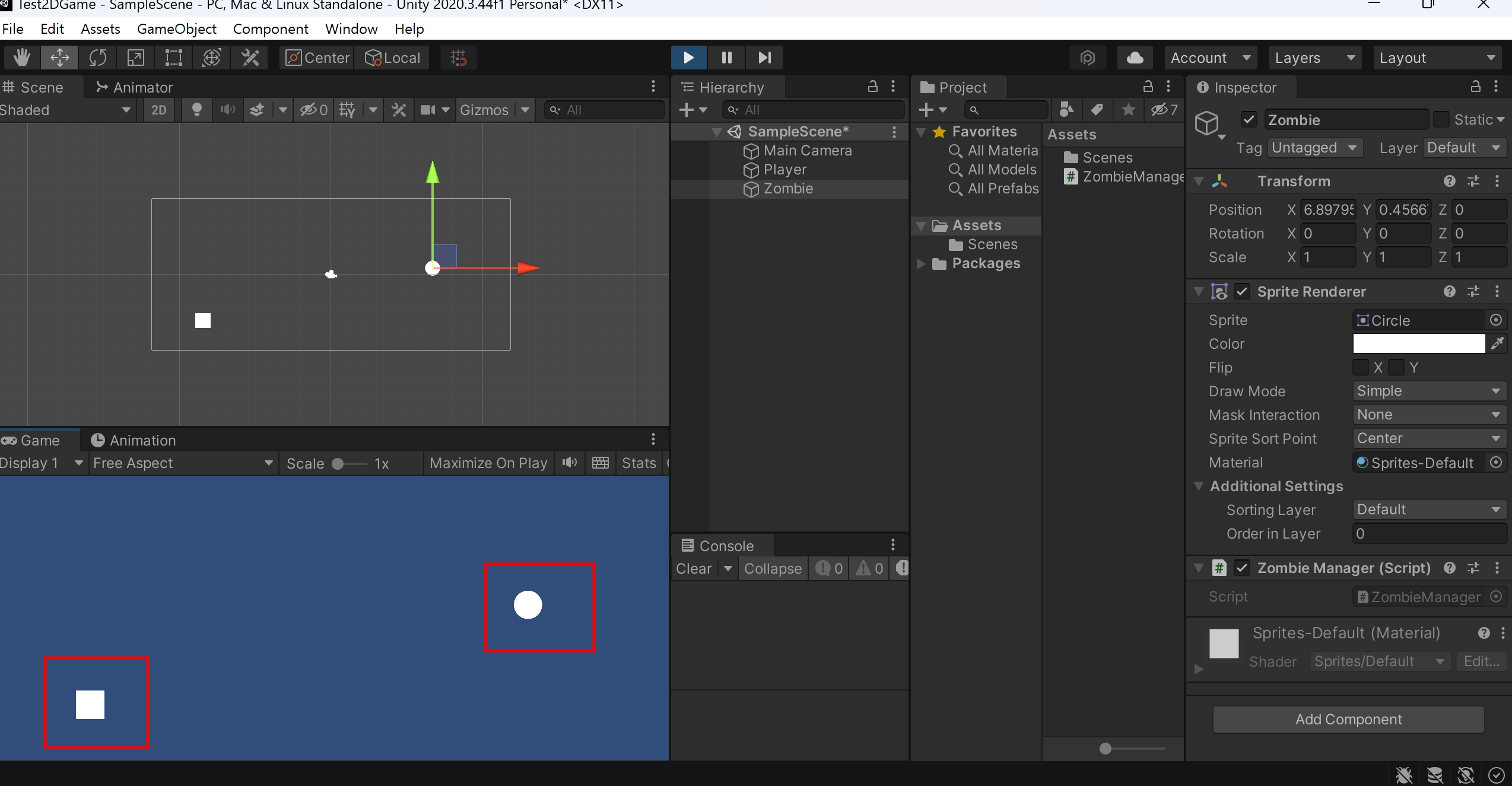Select the Scale tool
Screen dimensions: 1512x786
(x=136, y=58)
